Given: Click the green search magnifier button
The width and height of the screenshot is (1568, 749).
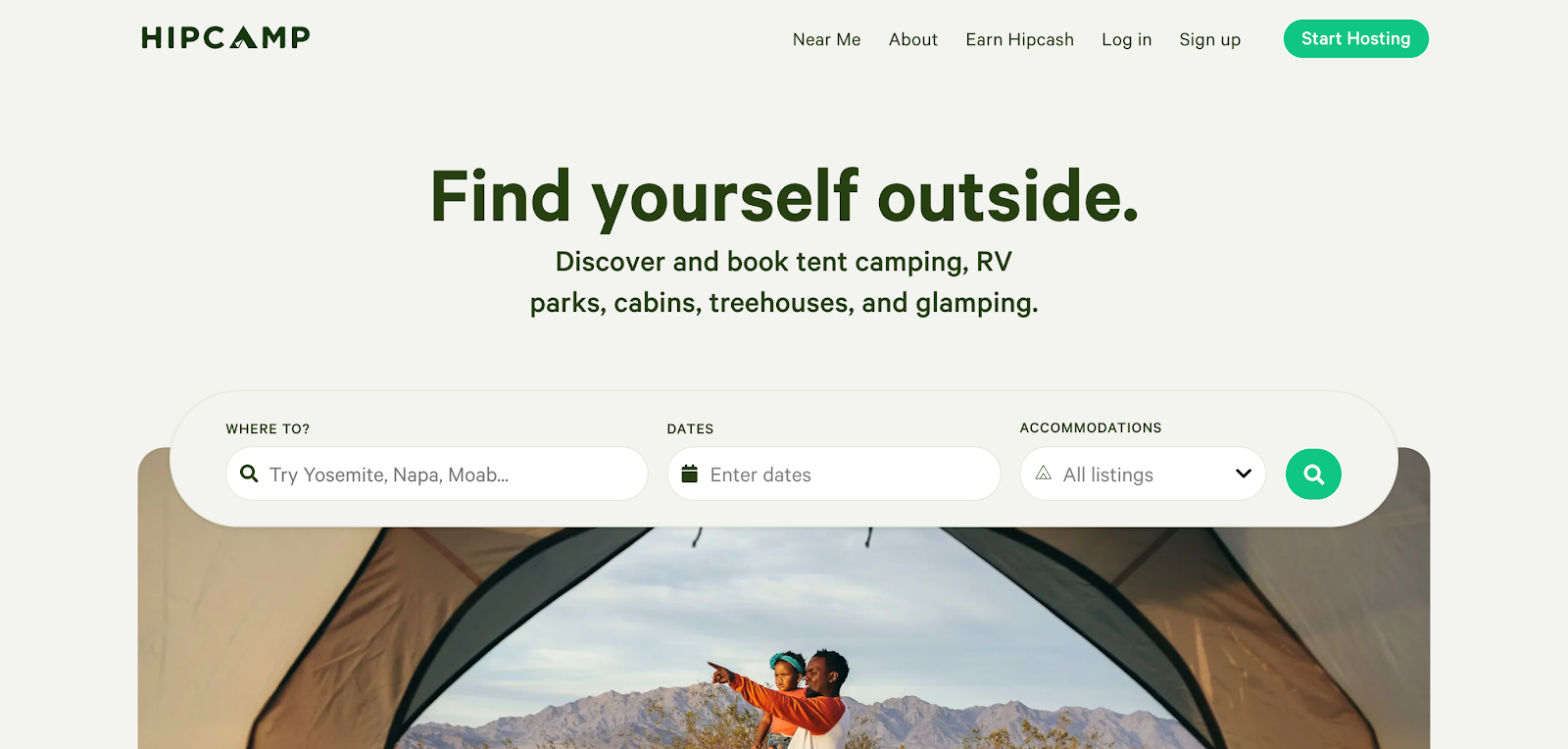Looking at the screenshot, I should (x=1313, y=474).
